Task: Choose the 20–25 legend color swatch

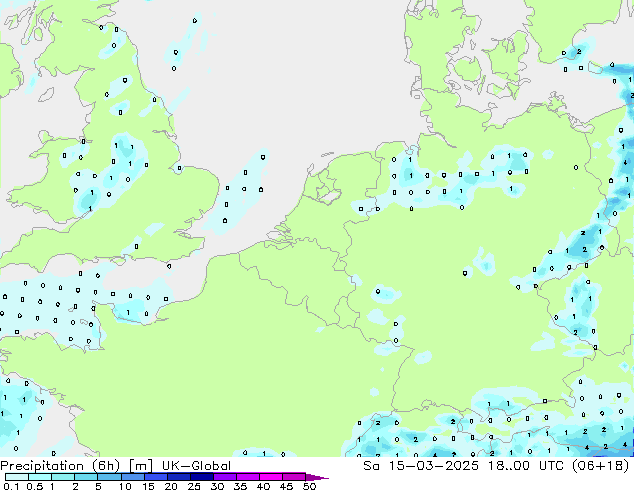Action: tap(179, 477)
